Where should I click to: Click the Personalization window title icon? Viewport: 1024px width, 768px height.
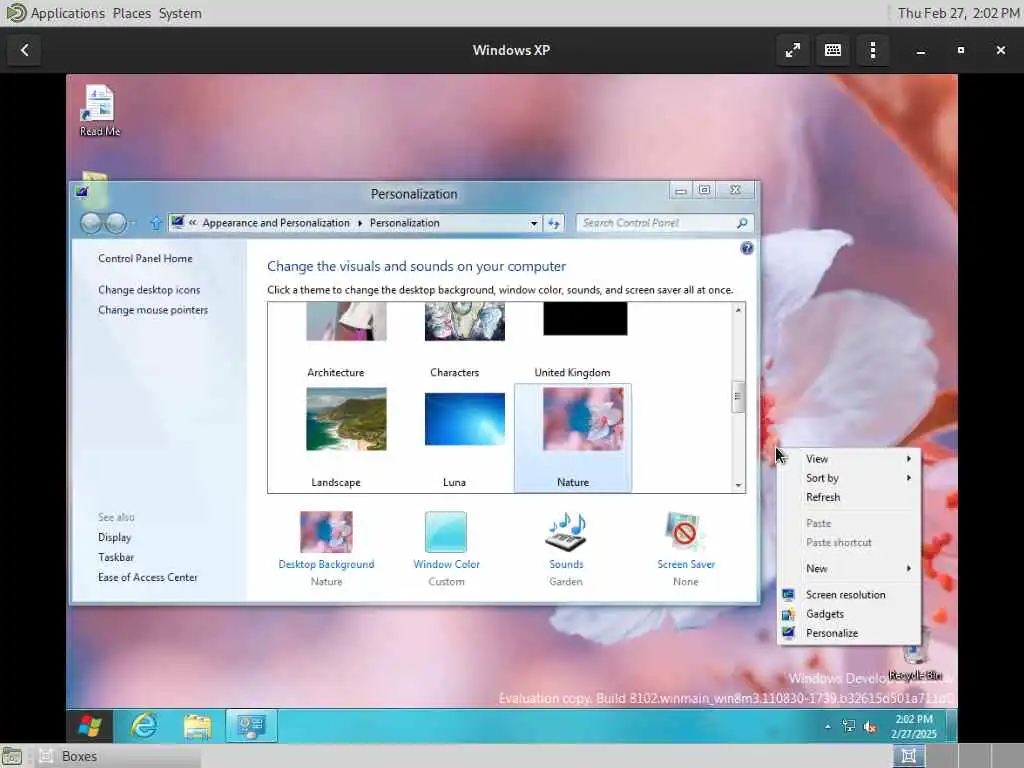tap(82, 192)
